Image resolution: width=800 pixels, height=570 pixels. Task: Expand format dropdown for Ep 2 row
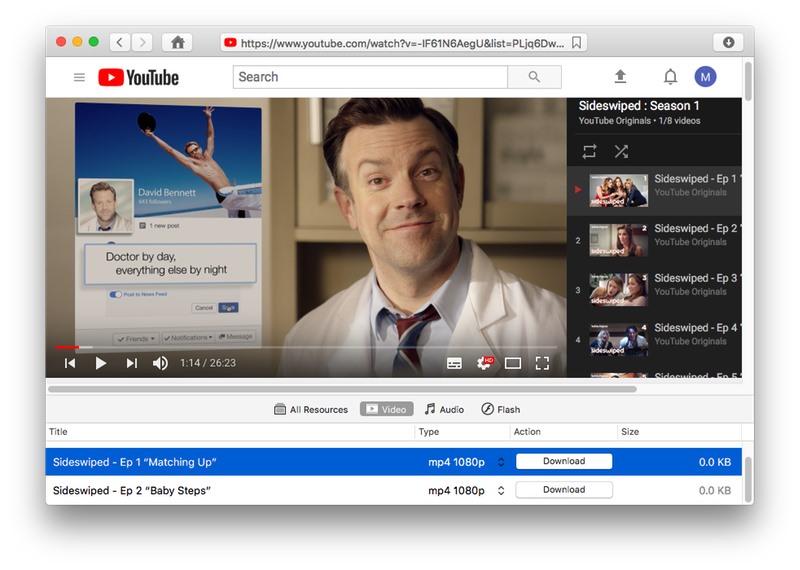(x=501, y=490)
